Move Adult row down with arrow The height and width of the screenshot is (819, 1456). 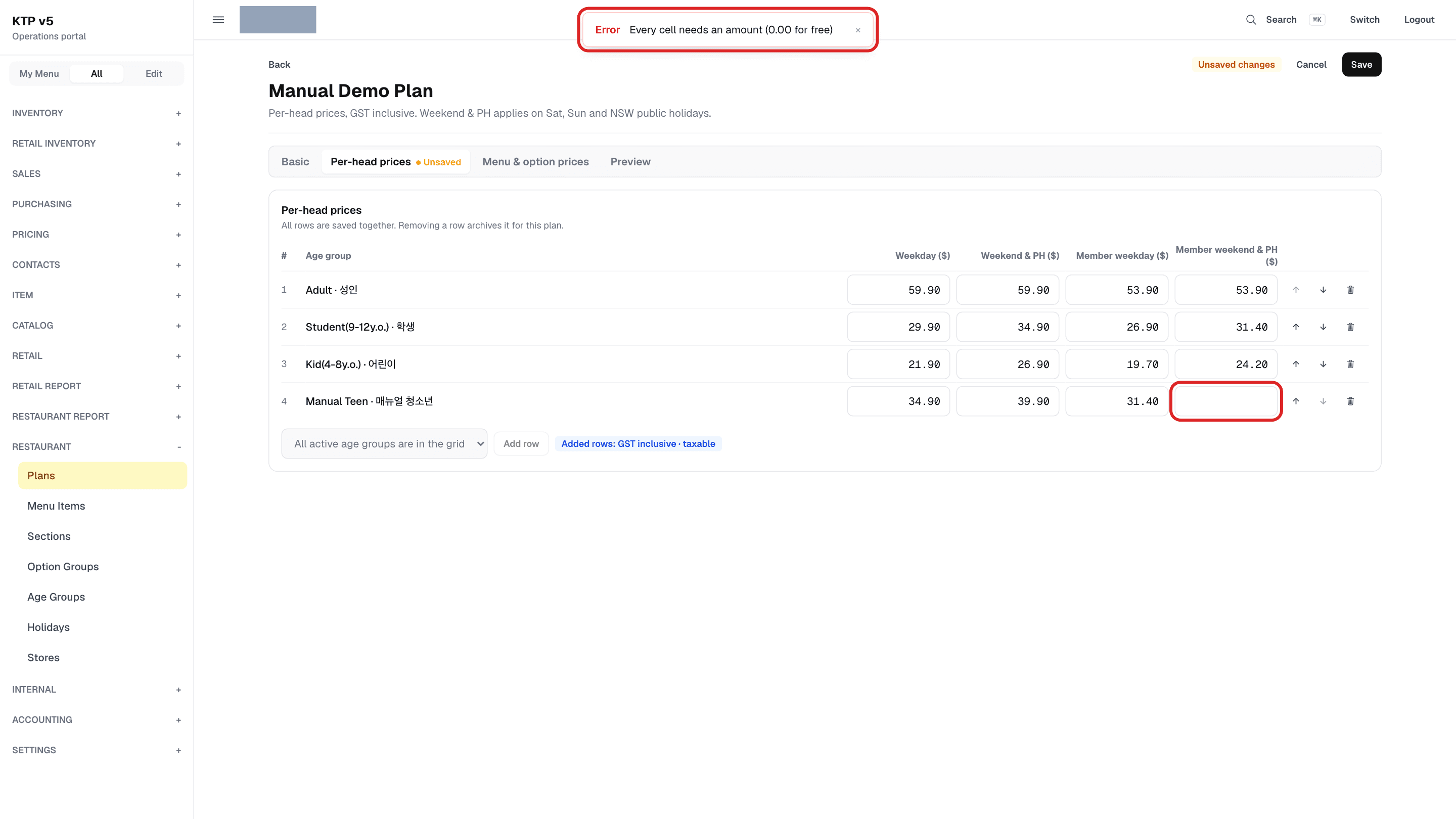(x=1323, y=290)
